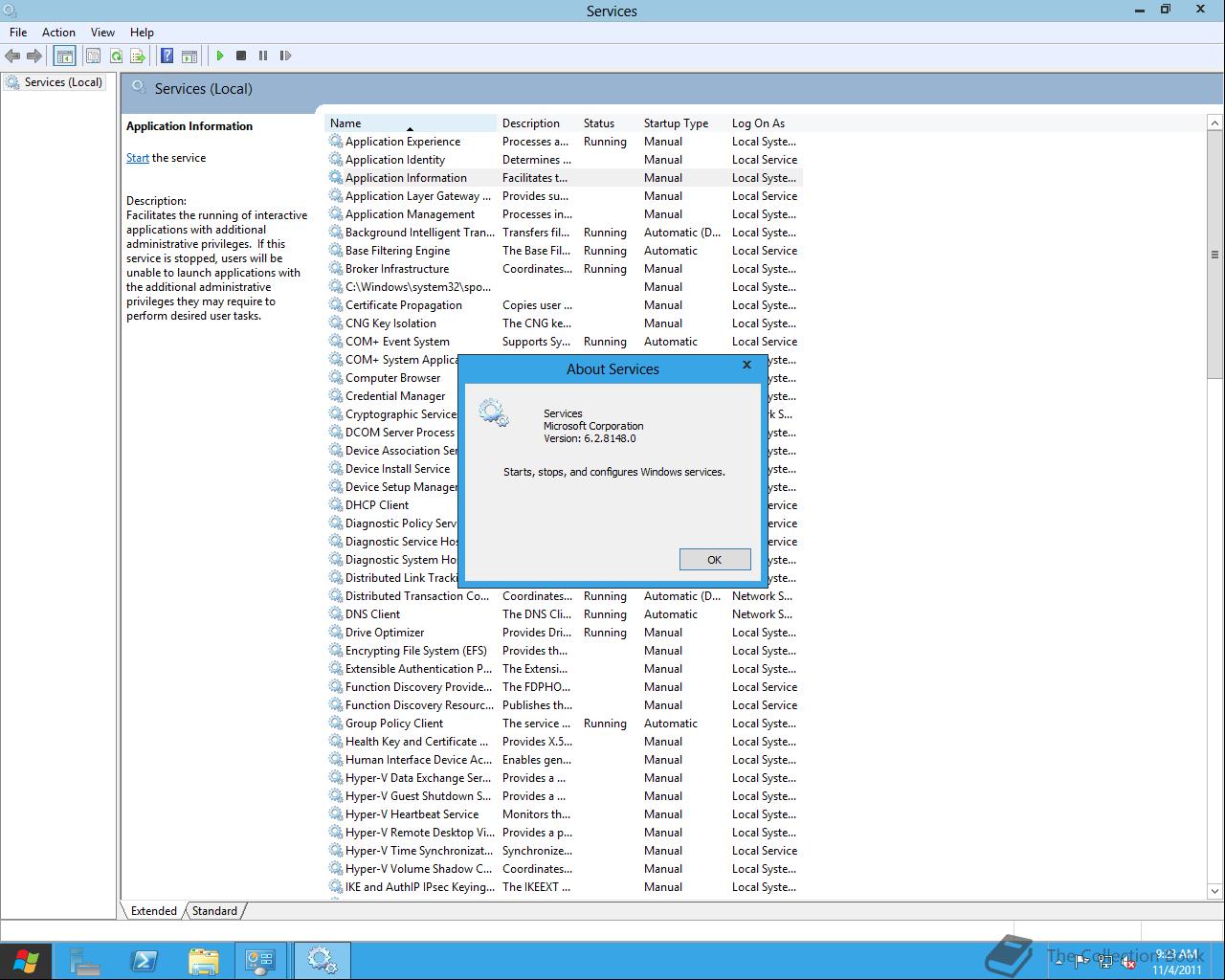Open the View menu
The image size is (1225, 980).
click(x=102, y=32)
